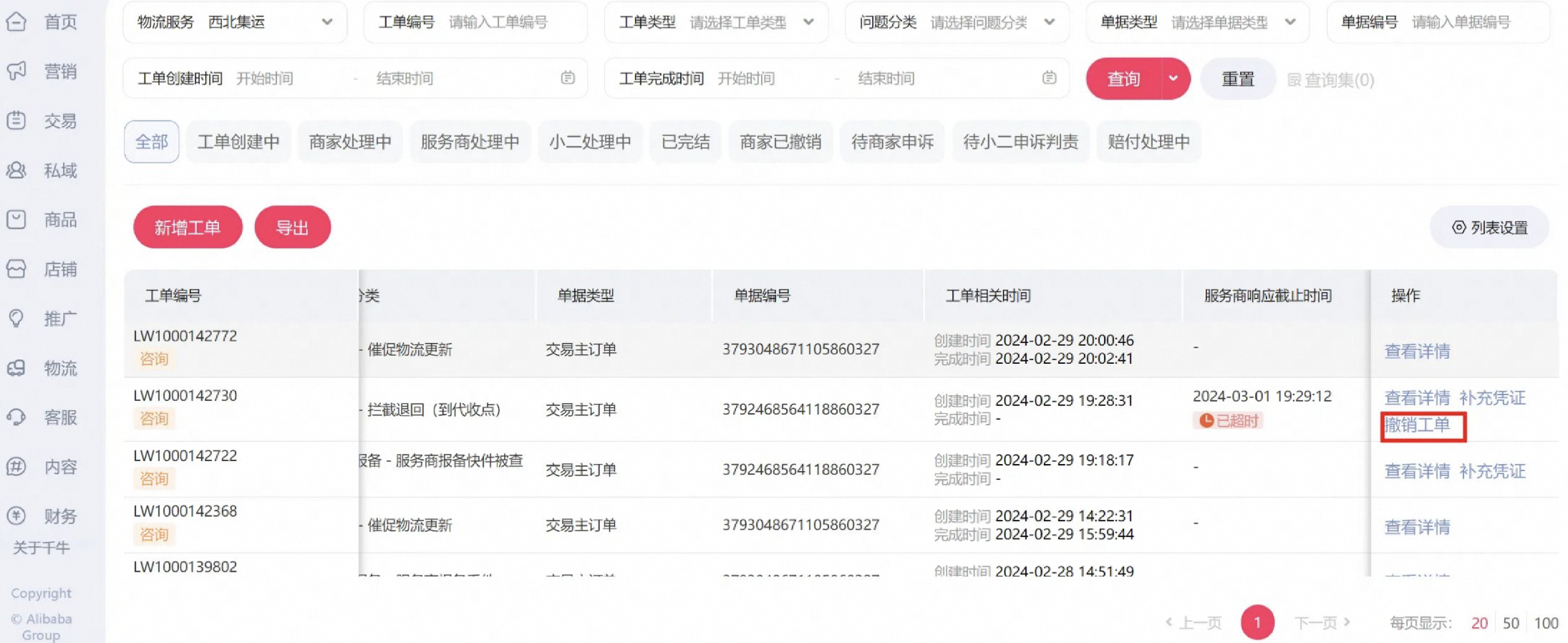Select the 已完结 tab

[685, 142]
